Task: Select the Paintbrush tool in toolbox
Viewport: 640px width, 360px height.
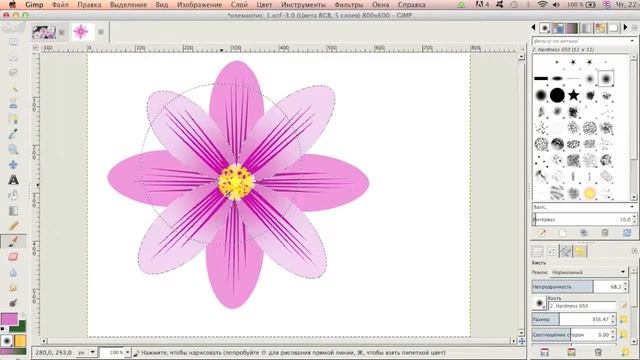Action: pyautogui.click(x=13, y=241)
